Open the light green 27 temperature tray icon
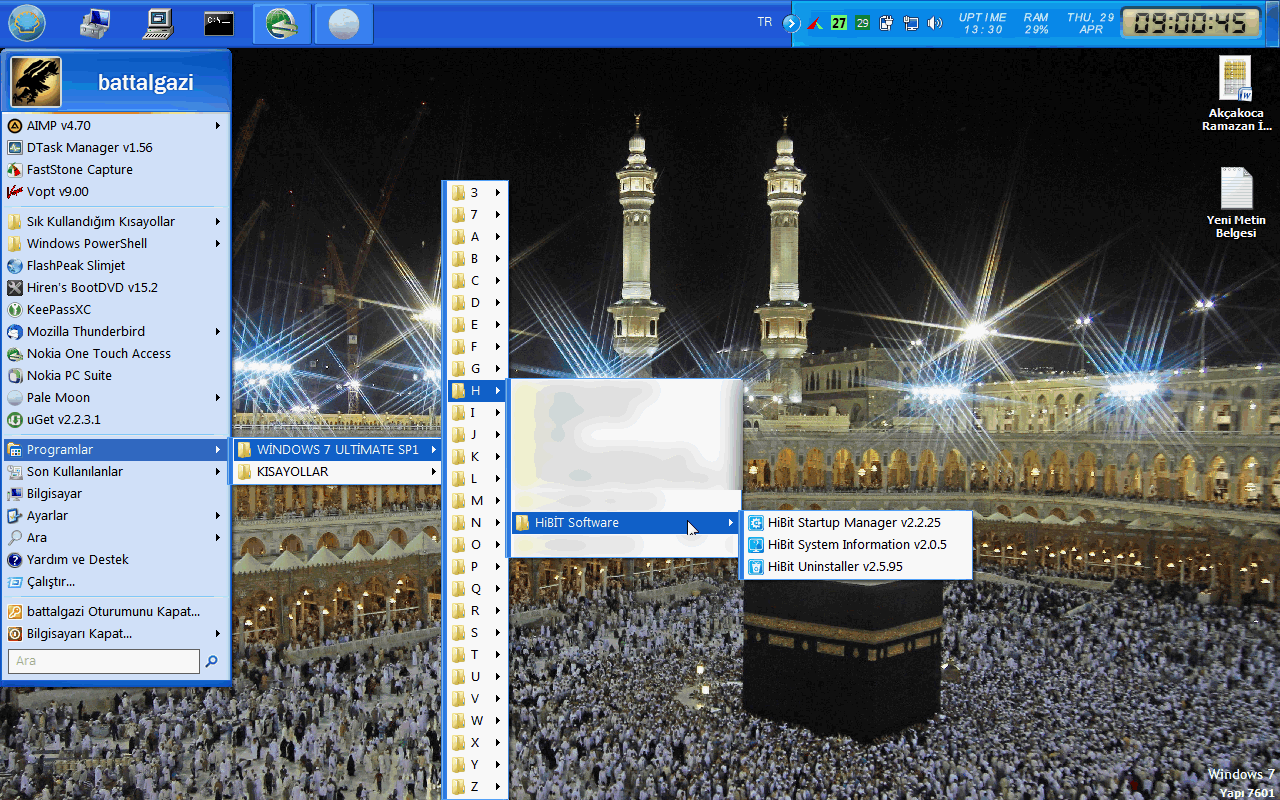The image size is (1280, 800). (x=839, y=23)
